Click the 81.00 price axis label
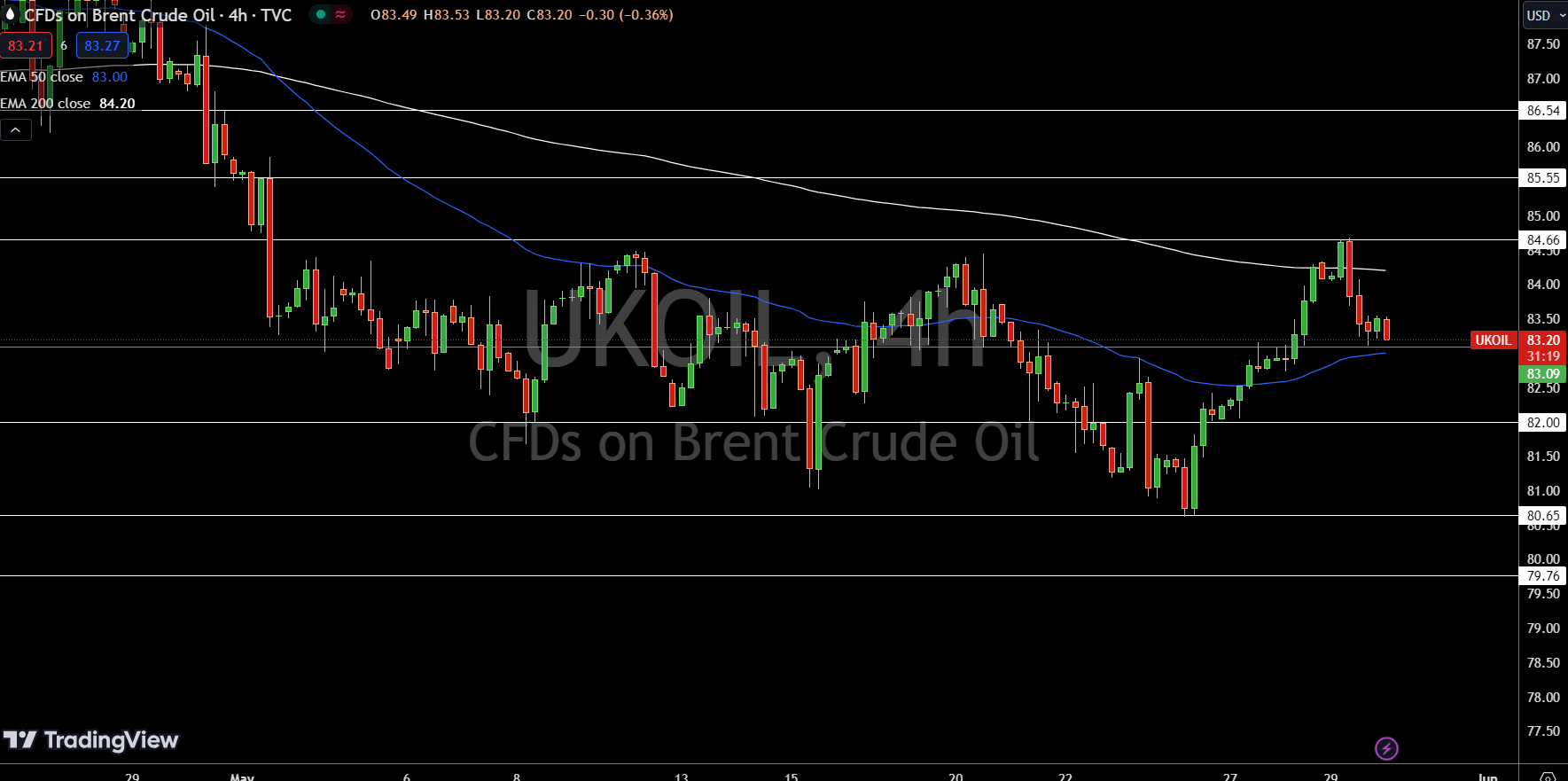Viewport: 1568px width, 781px height. (1543, 491)
